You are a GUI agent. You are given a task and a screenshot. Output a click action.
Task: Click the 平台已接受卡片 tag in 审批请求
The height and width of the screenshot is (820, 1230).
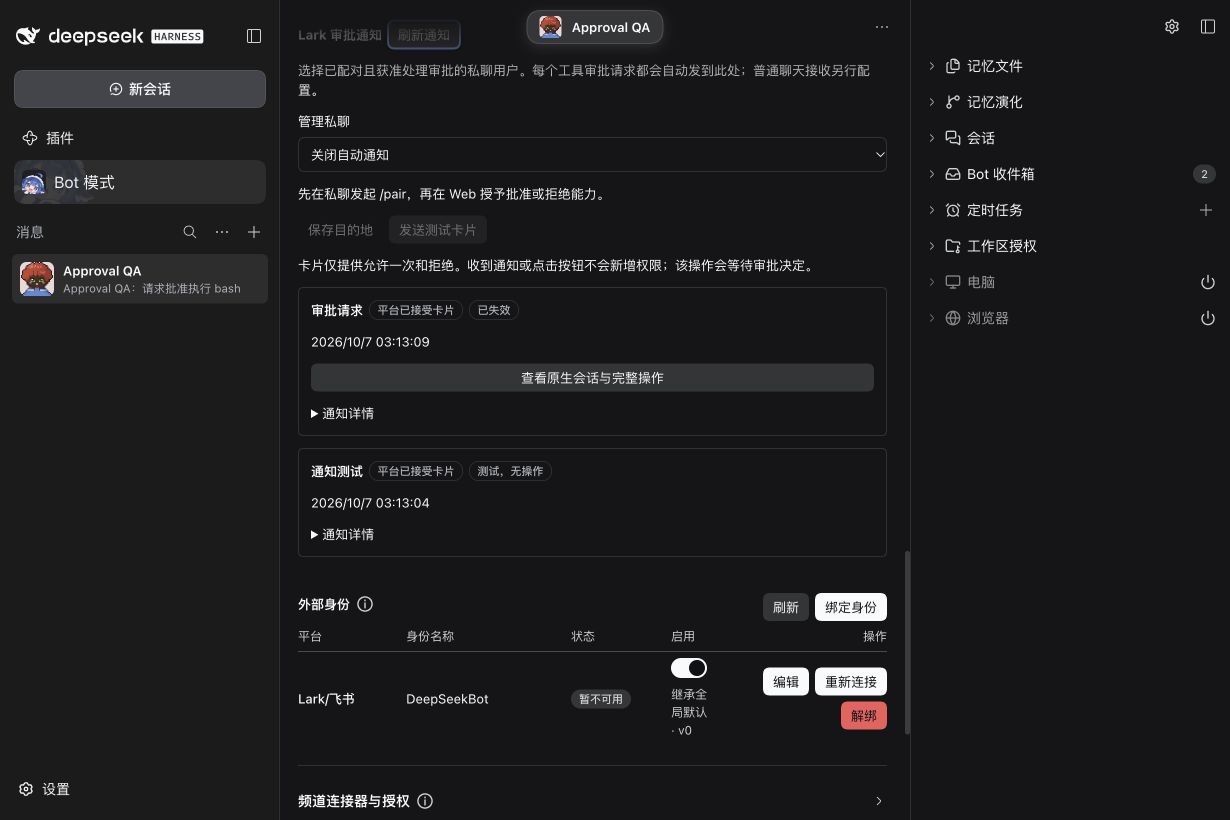click(415, 310)
